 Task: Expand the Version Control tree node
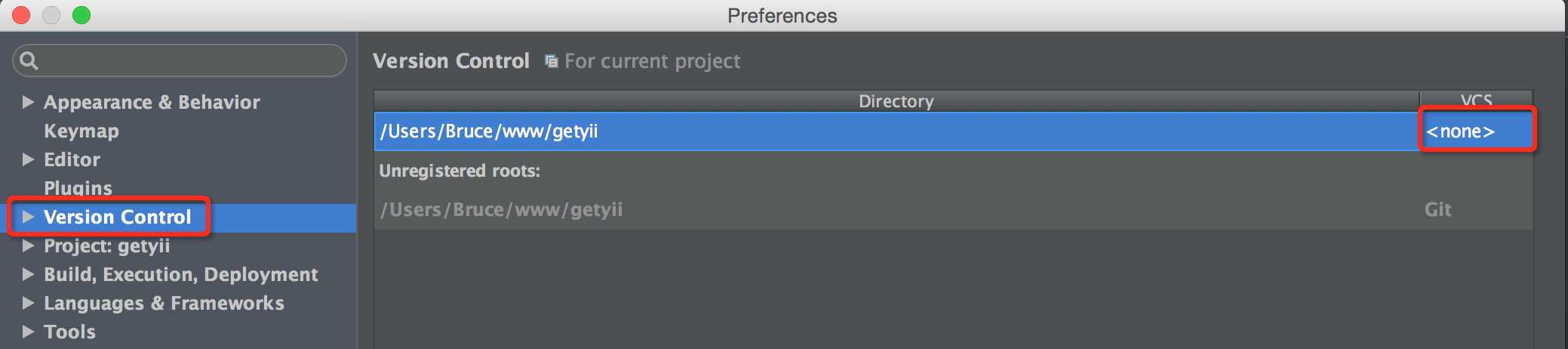pos(28,217)
